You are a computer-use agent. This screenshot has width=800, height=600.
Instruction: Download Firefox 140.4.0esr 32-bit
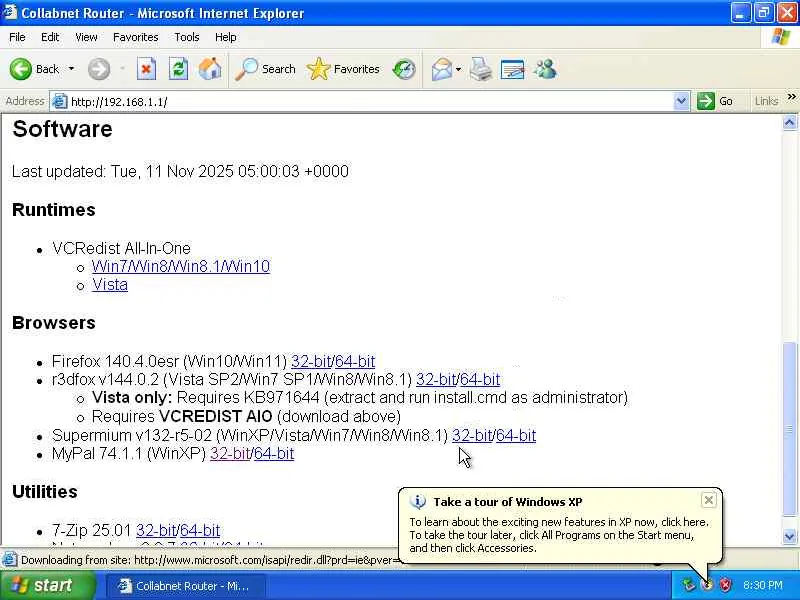(311, 361)
